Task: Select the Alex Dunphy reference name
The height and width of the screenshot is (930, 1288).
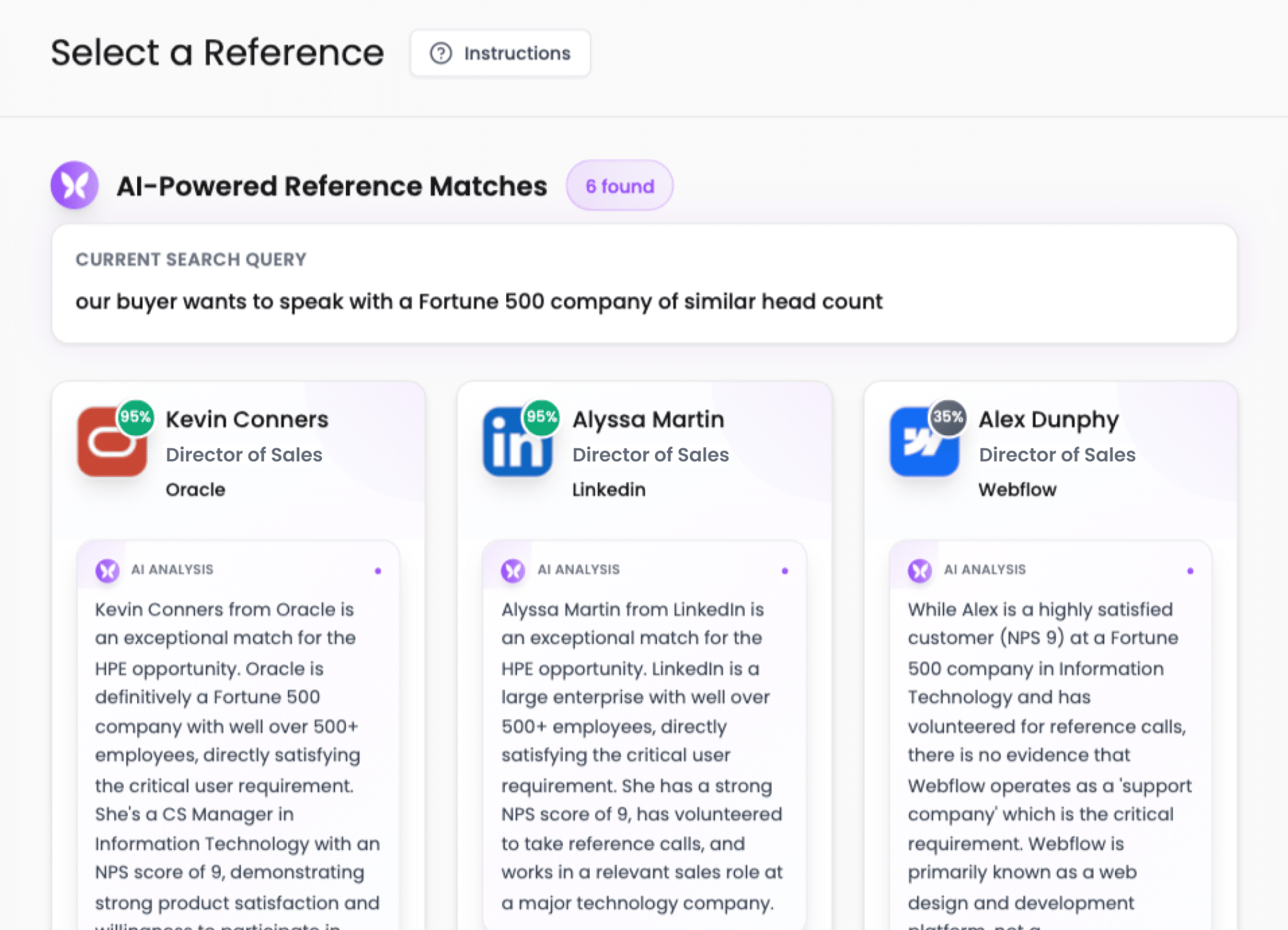Action: (1048, 419)
